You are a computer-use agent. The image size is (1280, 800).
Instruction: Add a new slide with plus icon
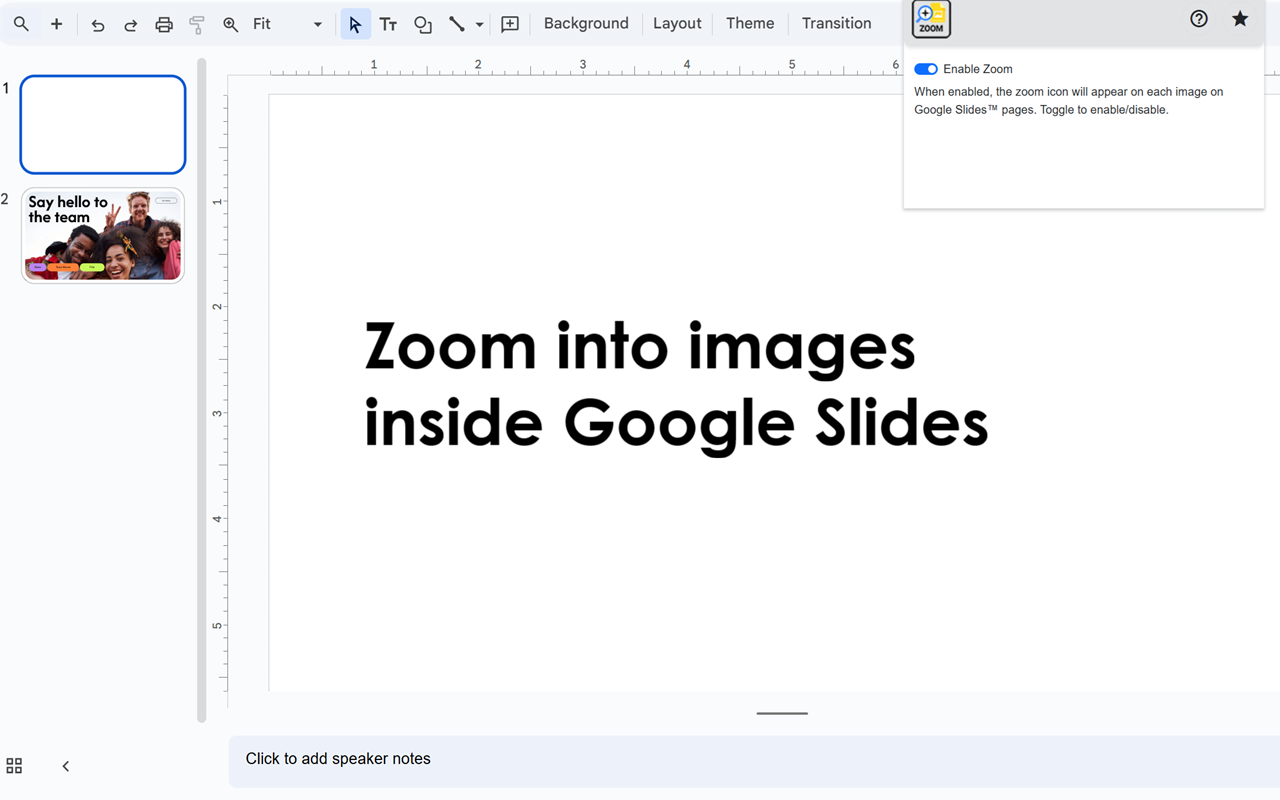coord(56,24)
